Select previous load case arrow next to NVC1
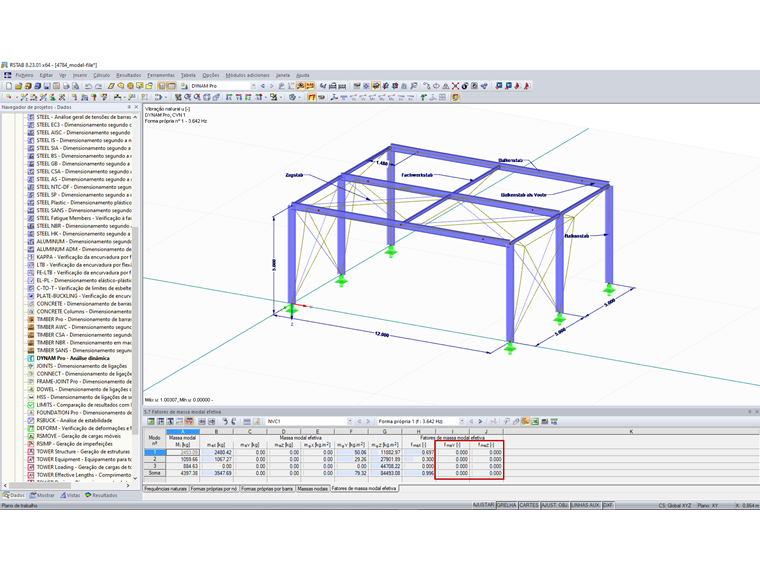Image resolution: width=760 pixels, height=570 pixels. (359, 422)
